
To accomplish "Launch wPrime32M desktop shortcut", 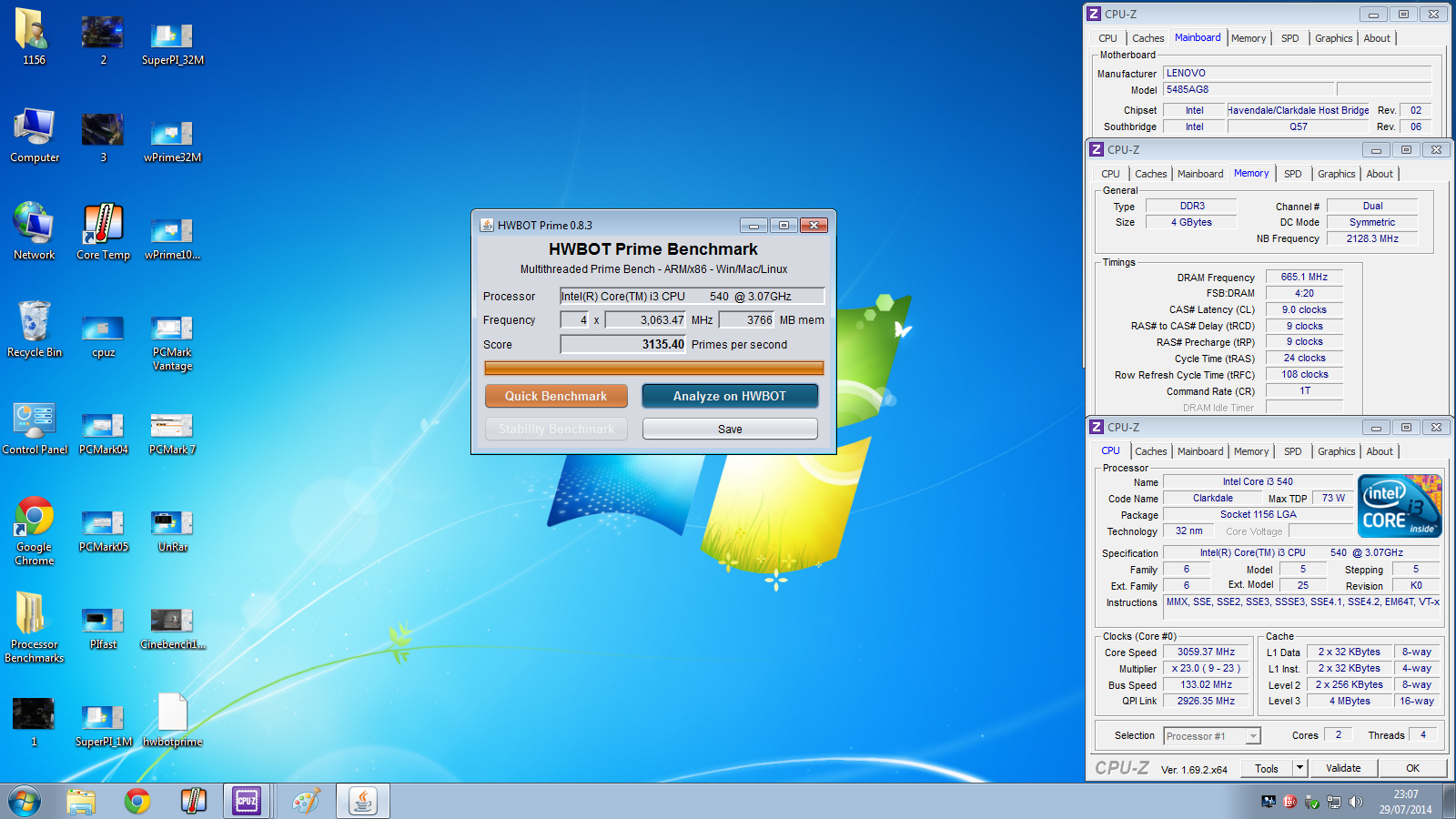I will coord(172,140).
